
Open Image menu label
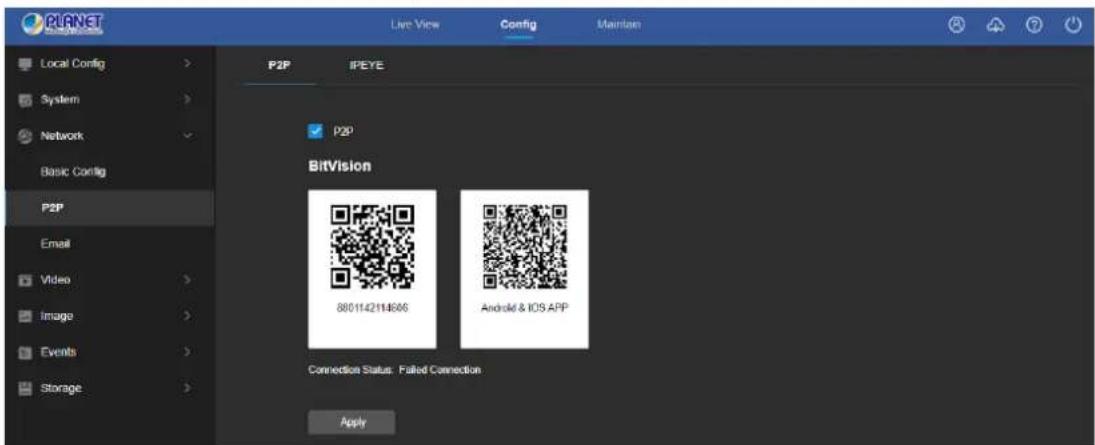(x=57, y=316)
